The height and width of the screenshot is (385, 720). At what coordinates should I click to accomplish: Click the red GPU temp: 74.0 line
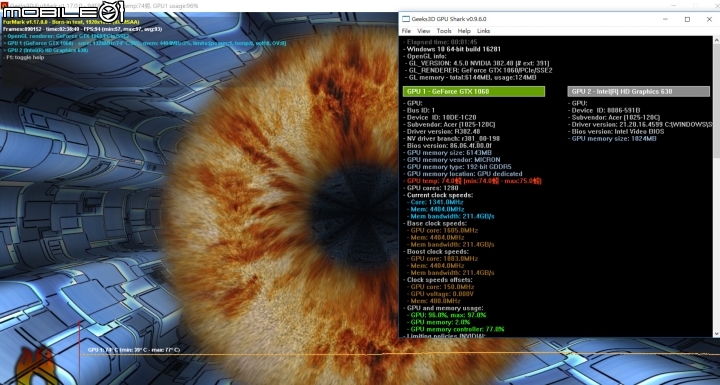(472, 181)
